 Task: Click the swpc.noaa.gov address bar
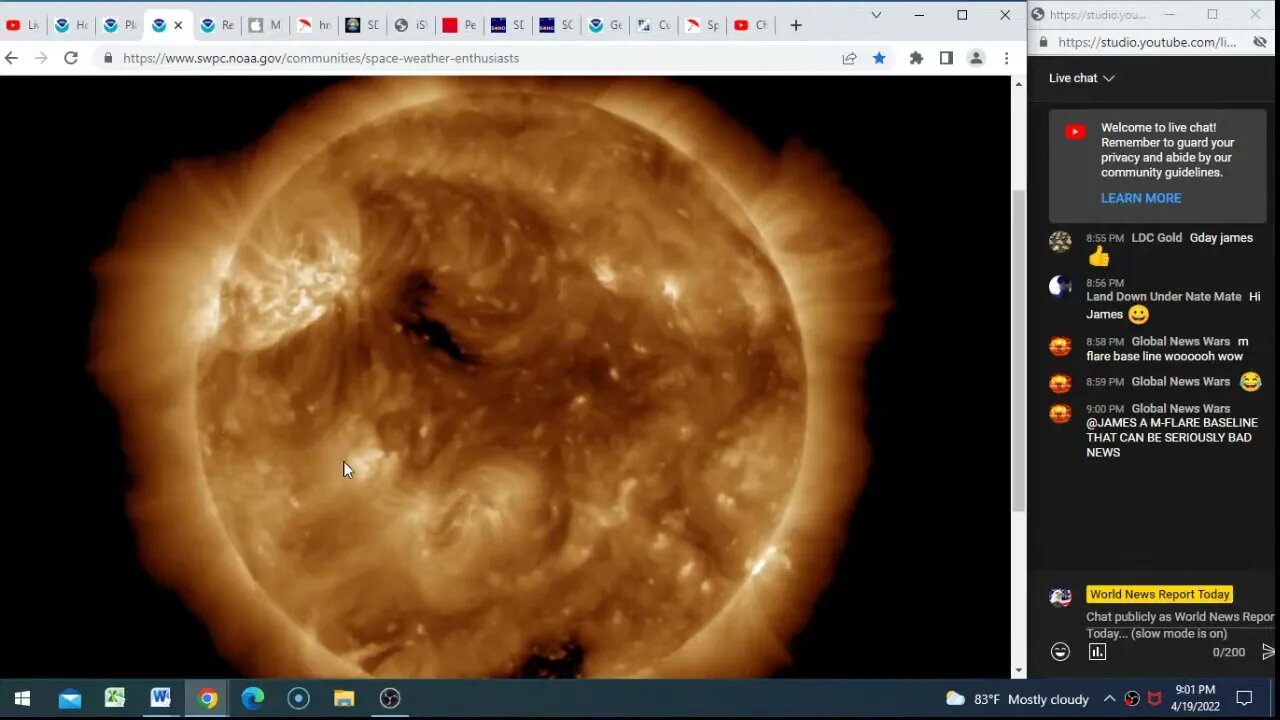470,58
